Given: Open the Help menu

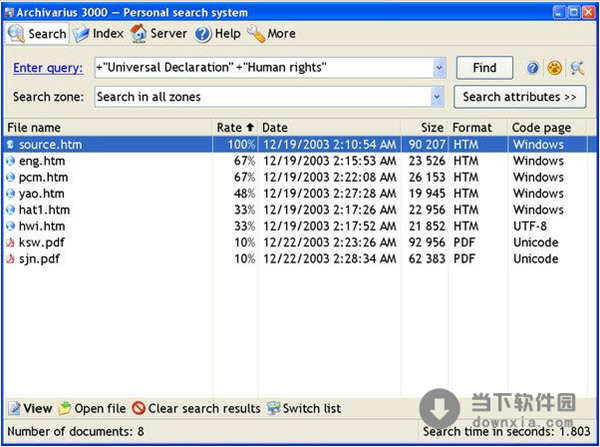Looking at the screenshot, I should tap(217, 34).
